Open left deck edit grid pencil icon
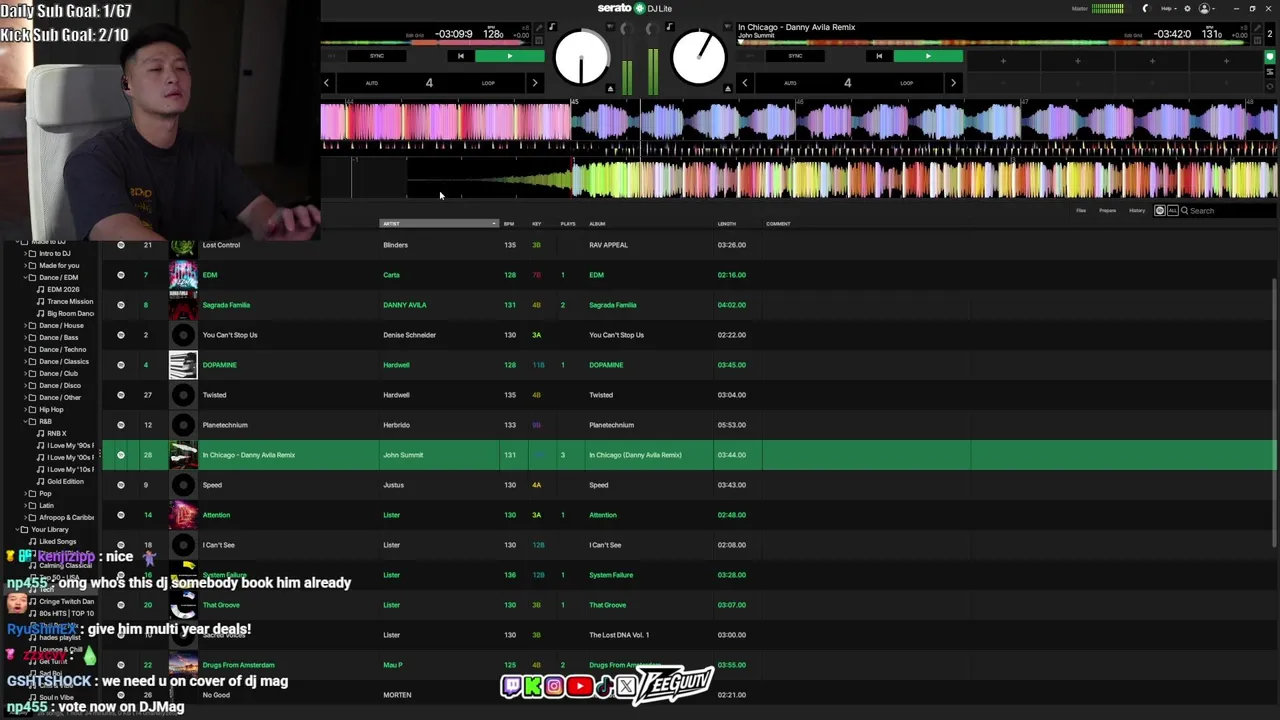 click(538, 28)
